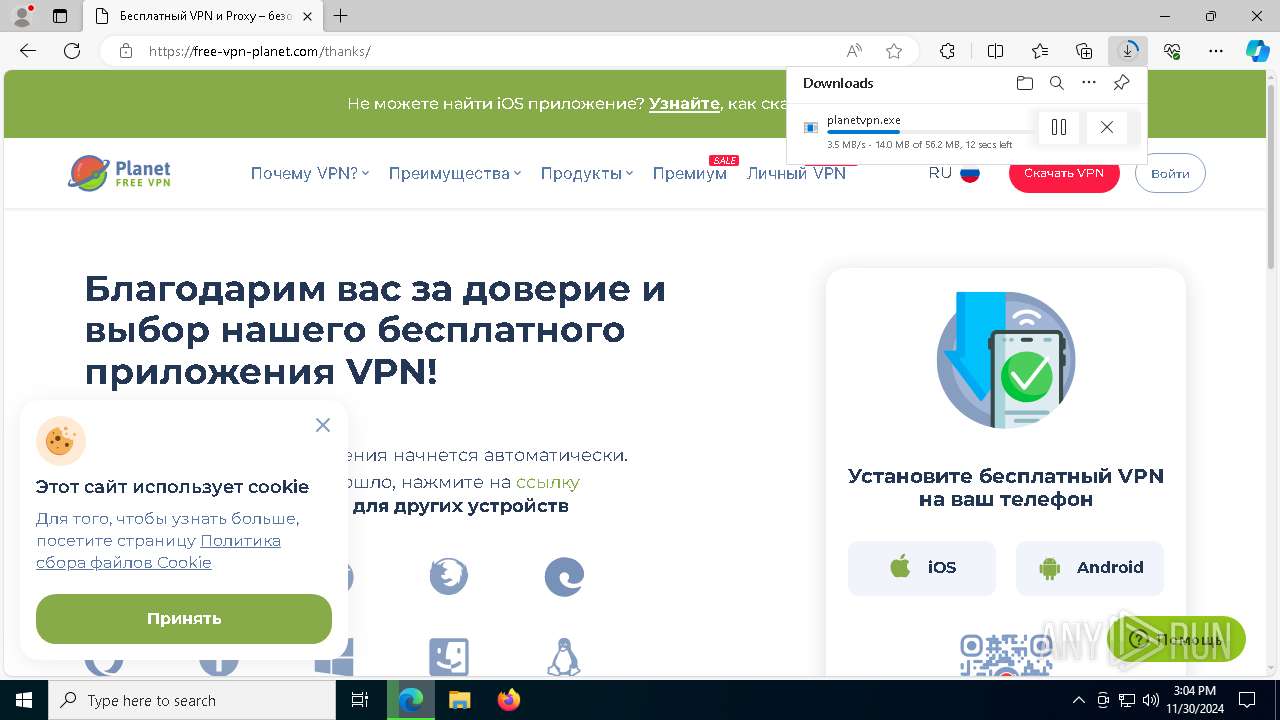
Task: Cancel the planetvpn.exe download
Action: tap(1106, 127)
